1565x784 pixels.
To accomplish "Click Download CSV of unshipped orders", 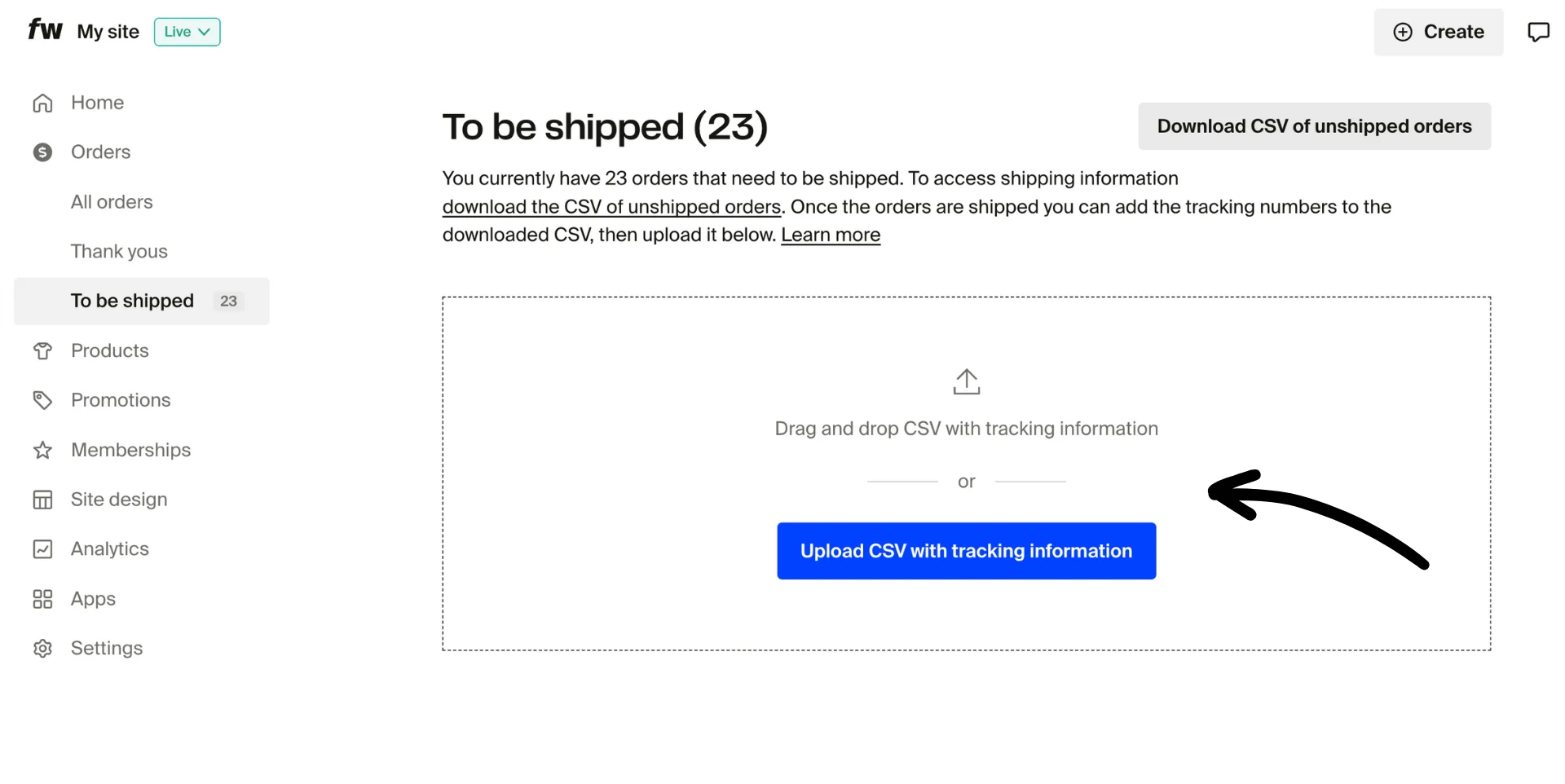I will coord(1313,126).
